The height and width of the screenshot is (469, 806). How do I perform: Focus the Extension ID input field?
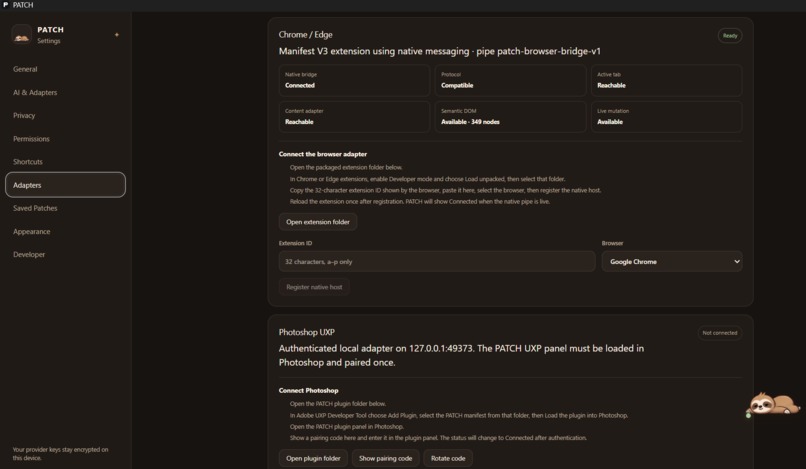[437, 262]
